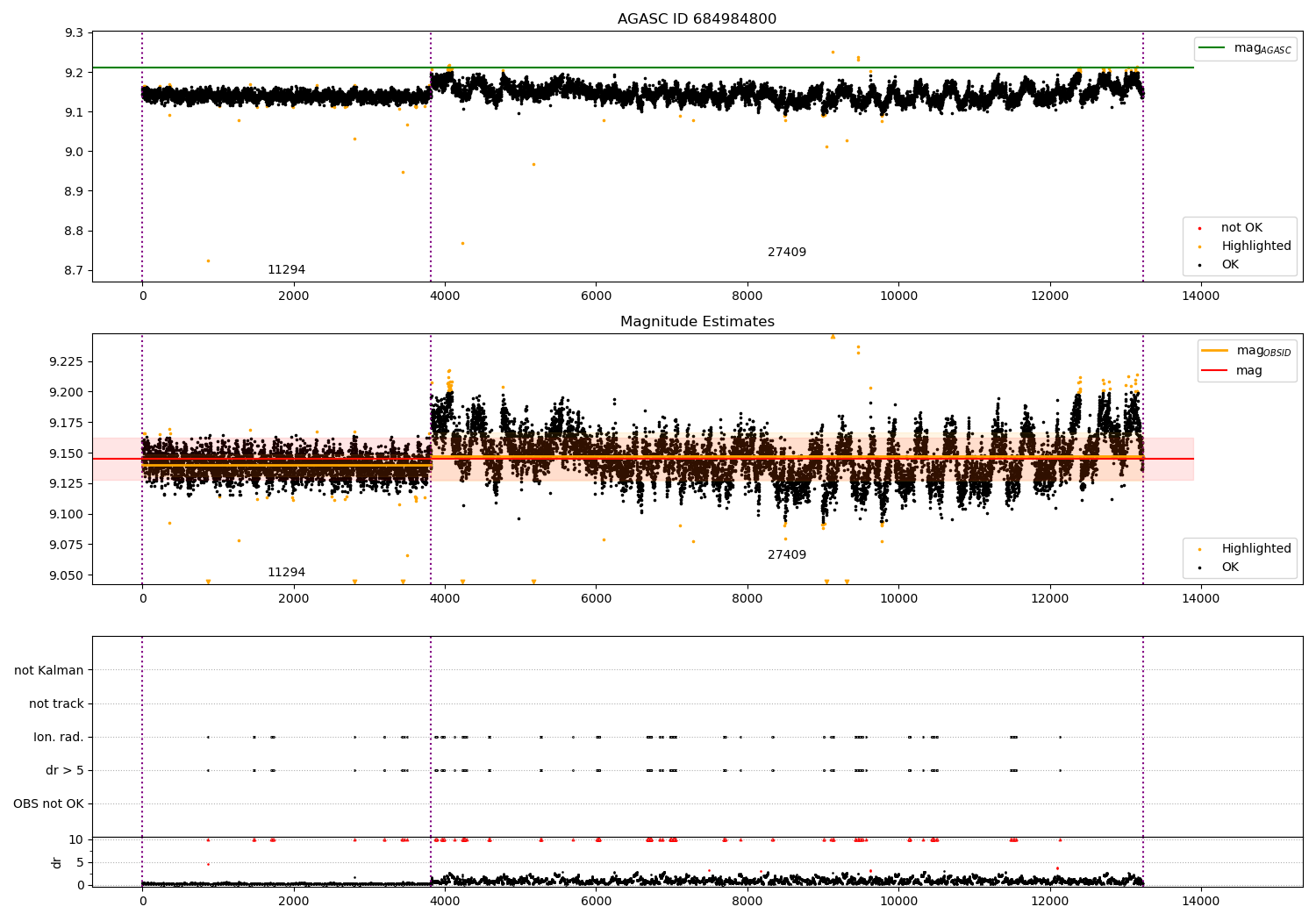
Task: Click the 'dr' y-axis label
Action: (57, 862)
